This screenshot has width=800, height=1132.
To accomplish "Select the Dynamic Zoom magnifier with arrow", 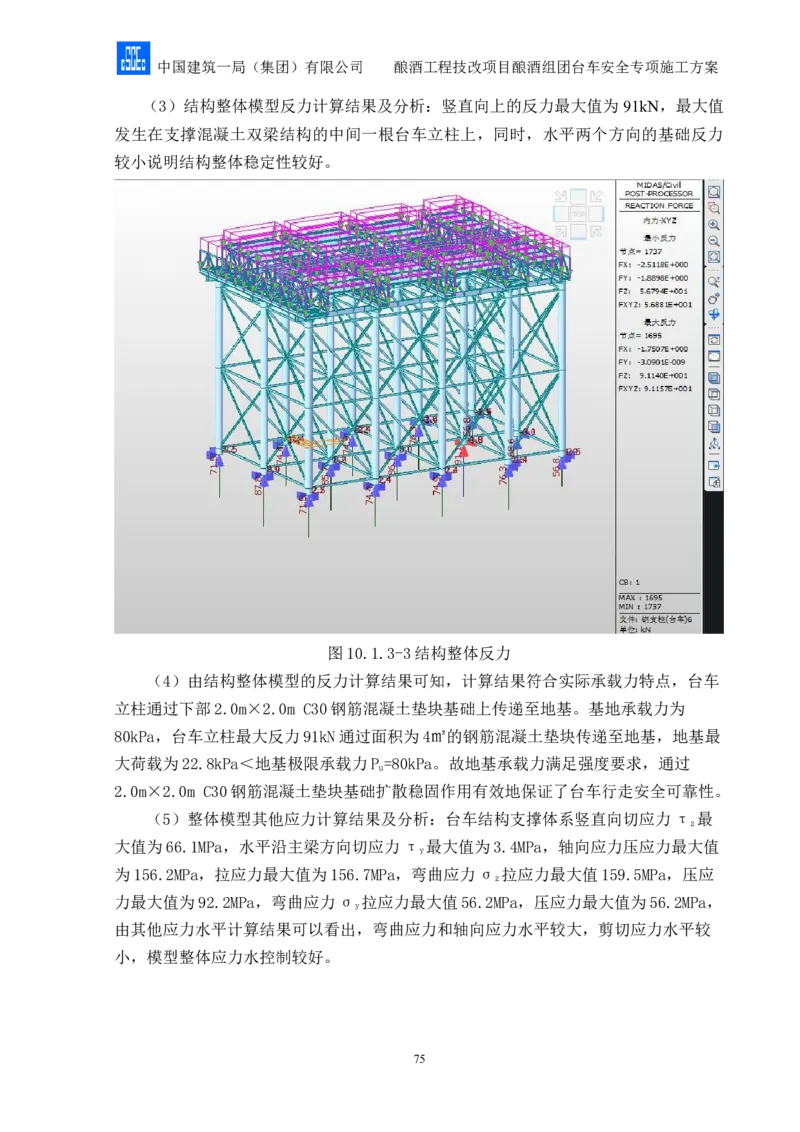I will pos(714,282).
